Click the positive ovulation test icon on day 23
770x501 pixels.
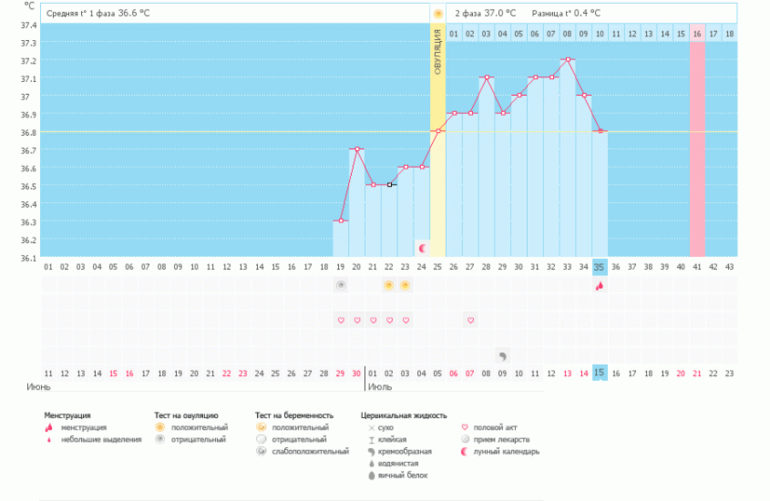pos(405,285)
